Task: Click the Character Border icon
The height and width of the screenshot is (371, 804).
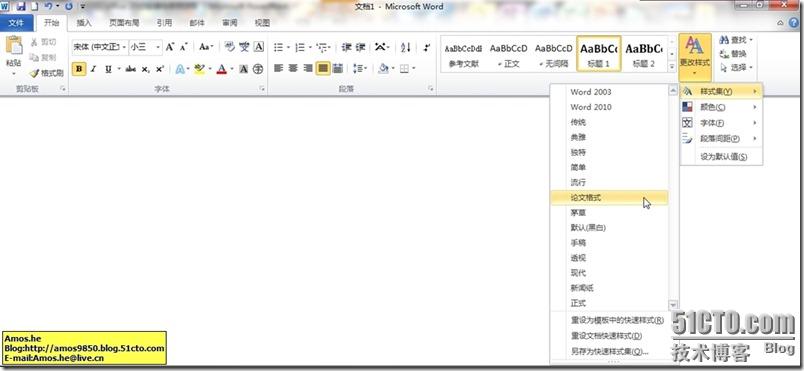Action: [x=259, y=47]
